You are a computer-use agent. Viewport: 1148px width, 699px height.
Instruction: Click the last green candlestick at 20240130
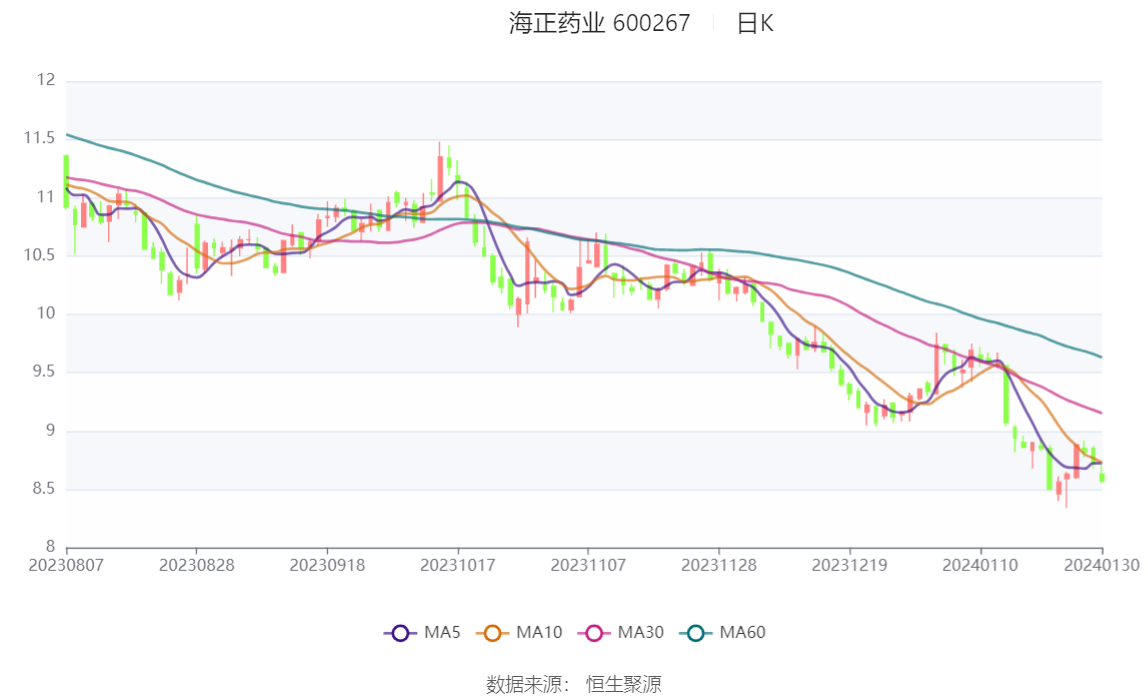click(x=1102, y=477)
